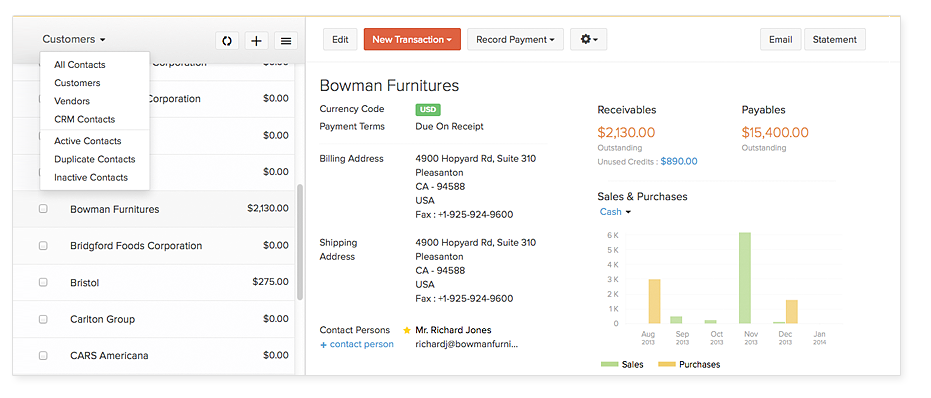Click the contact list scrollbar thumb
The width and height of the screenshot is (931, 398).
point(300,242)
